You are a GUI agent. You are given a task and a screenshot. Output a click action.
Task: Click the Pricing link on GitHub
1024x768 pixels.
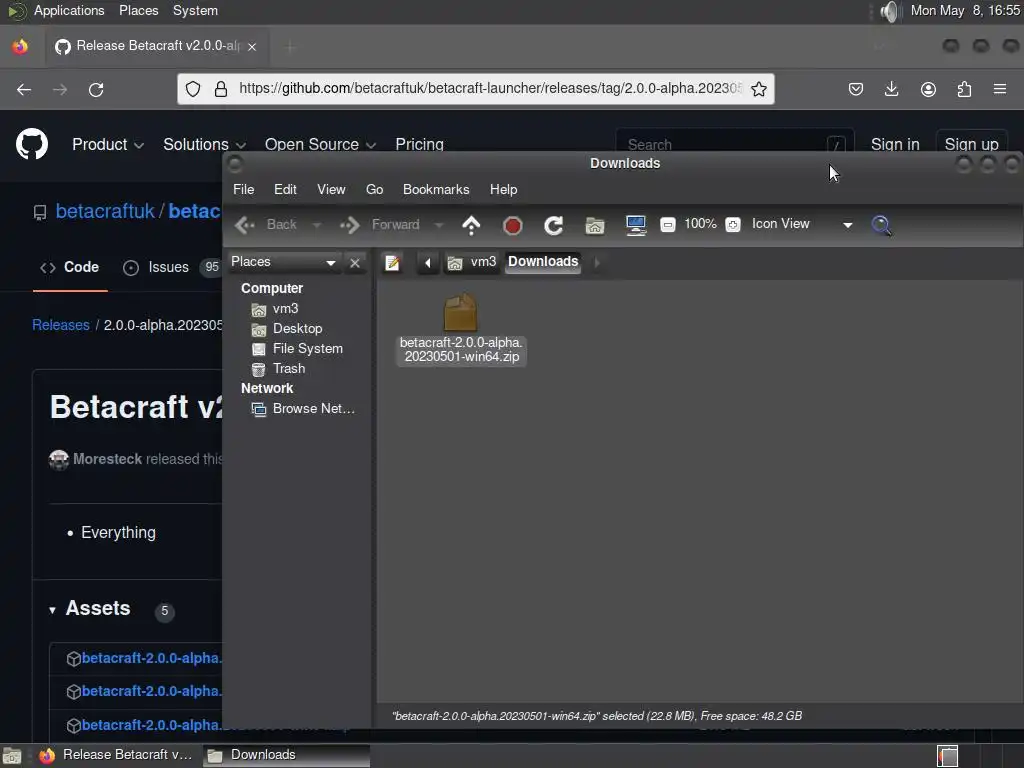419,144
